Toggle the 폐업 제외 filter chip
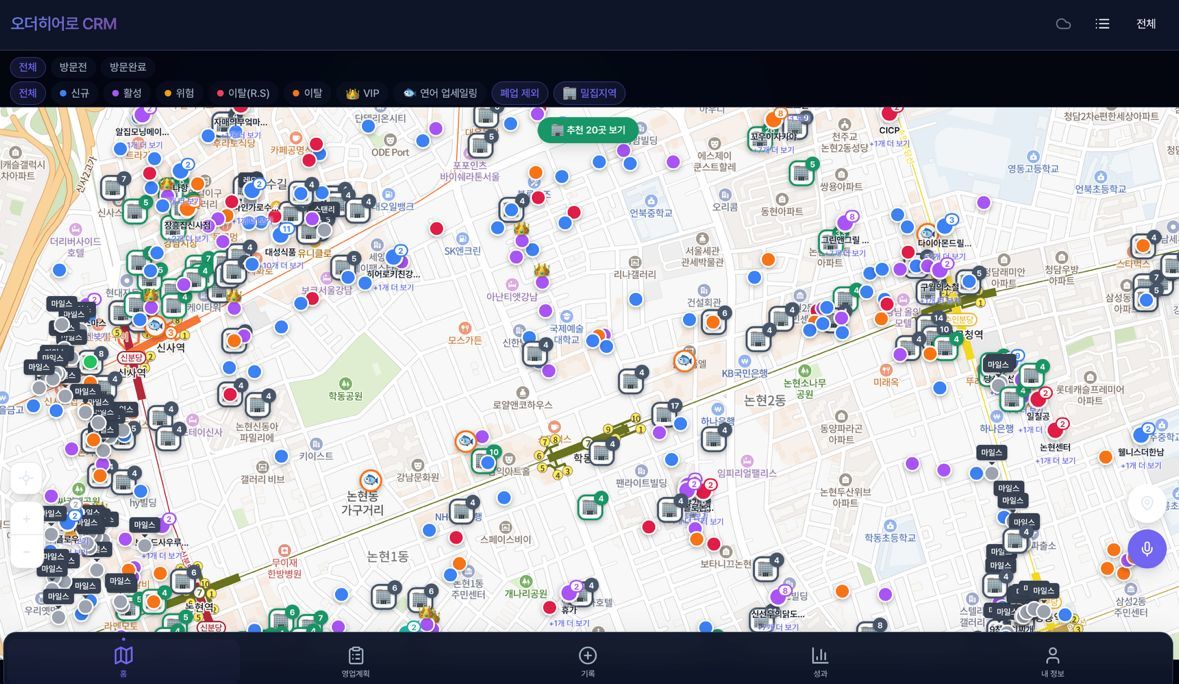The height and width of the screenshot is (684, 1179). [x=520, y=93]
